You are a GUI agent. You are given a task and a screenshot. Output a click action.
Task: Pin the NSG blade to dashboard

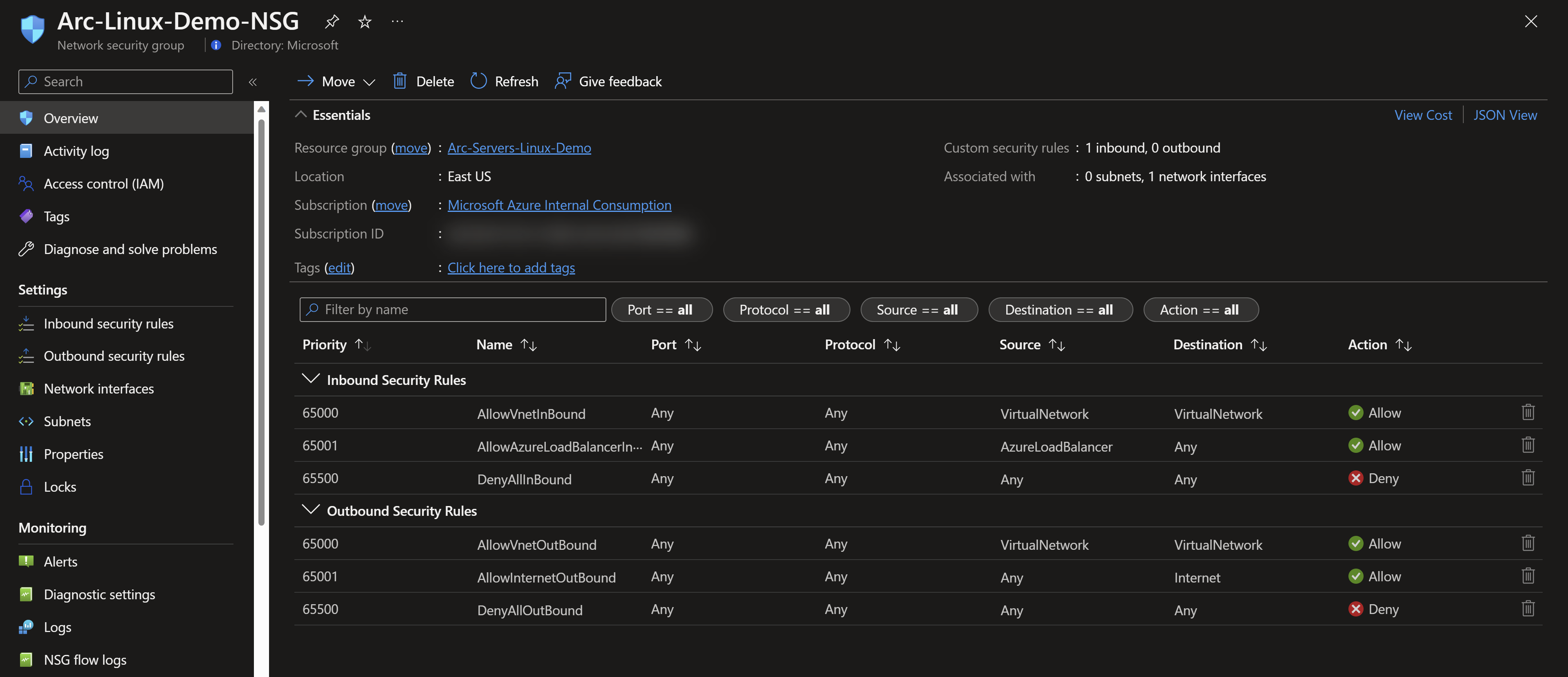click(x=332, y=22)
